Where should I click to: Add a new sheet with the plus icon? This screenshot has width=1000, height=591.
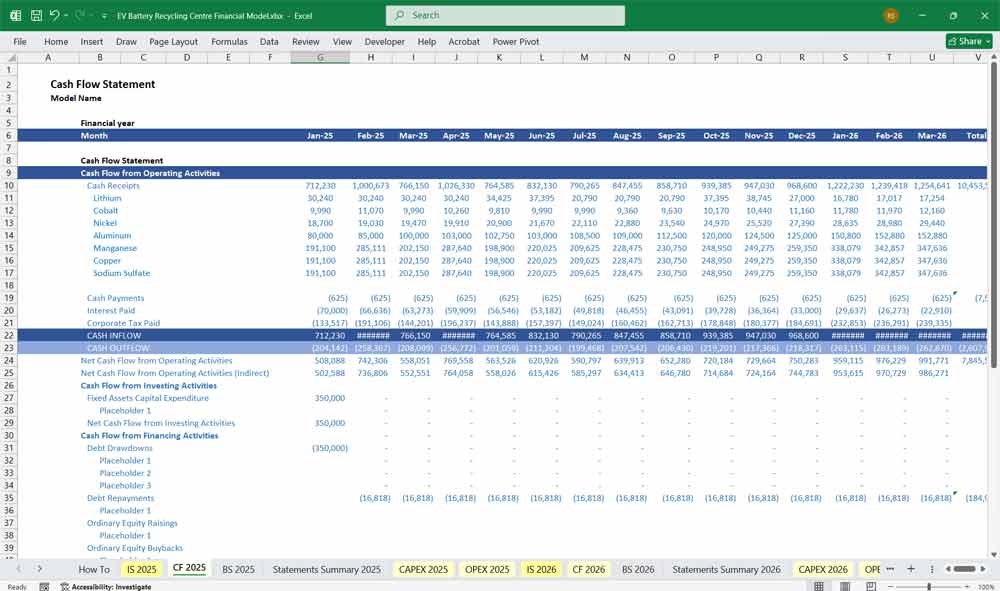910,569
